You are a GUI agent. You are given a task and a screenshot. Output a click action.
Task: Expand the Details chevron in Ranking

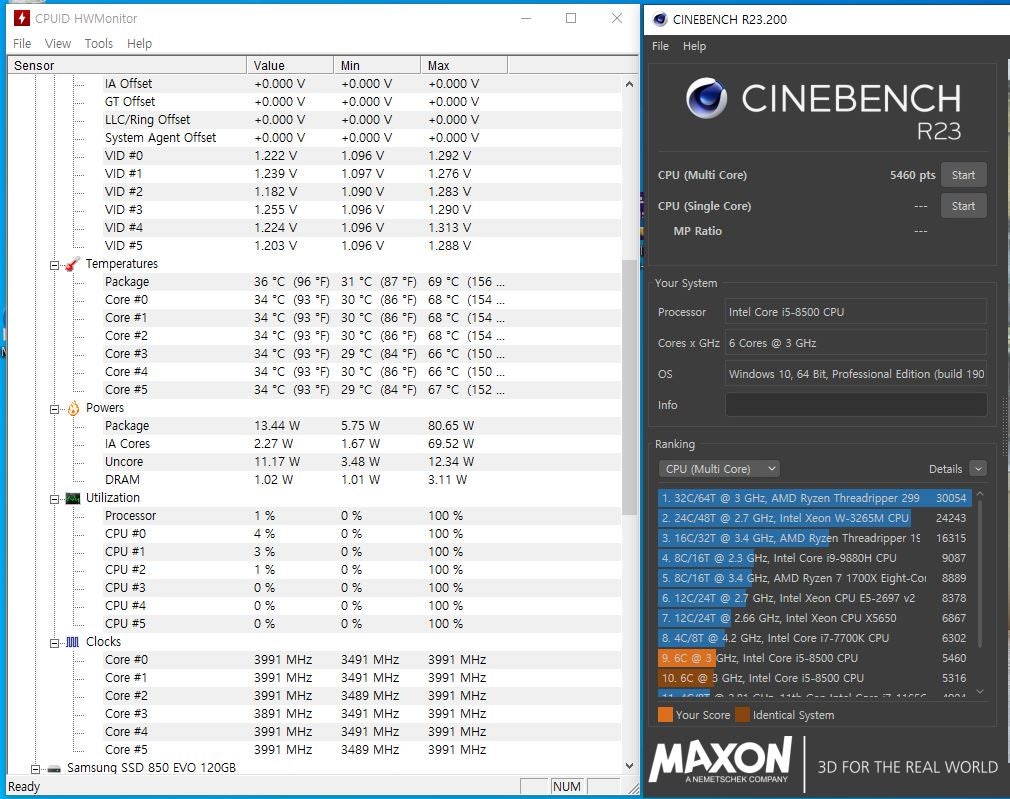(978, 469)
